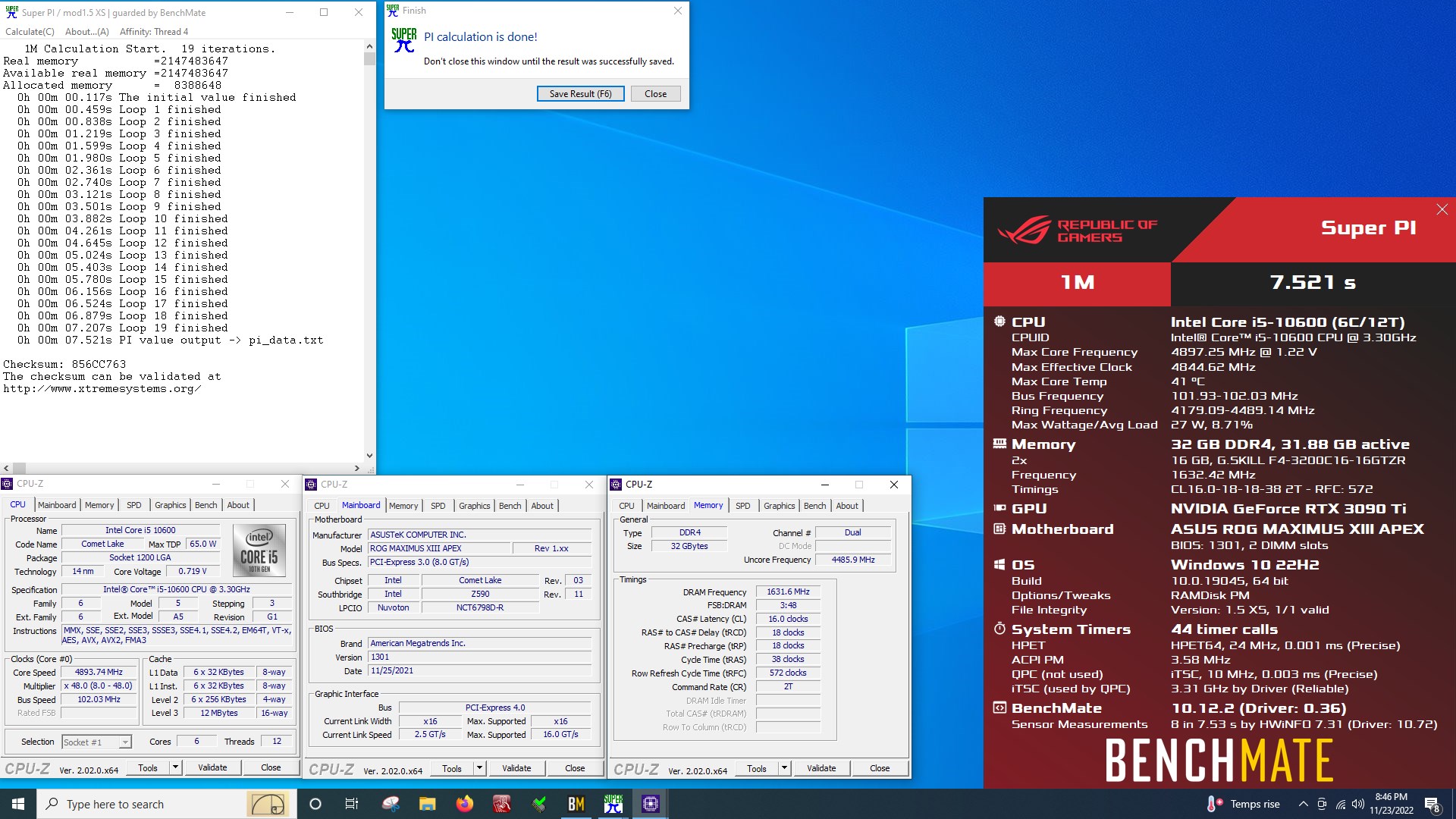
Task: Click the red ROG app taskbar icon
Action: pyautogui.click(x=501, y=804)
